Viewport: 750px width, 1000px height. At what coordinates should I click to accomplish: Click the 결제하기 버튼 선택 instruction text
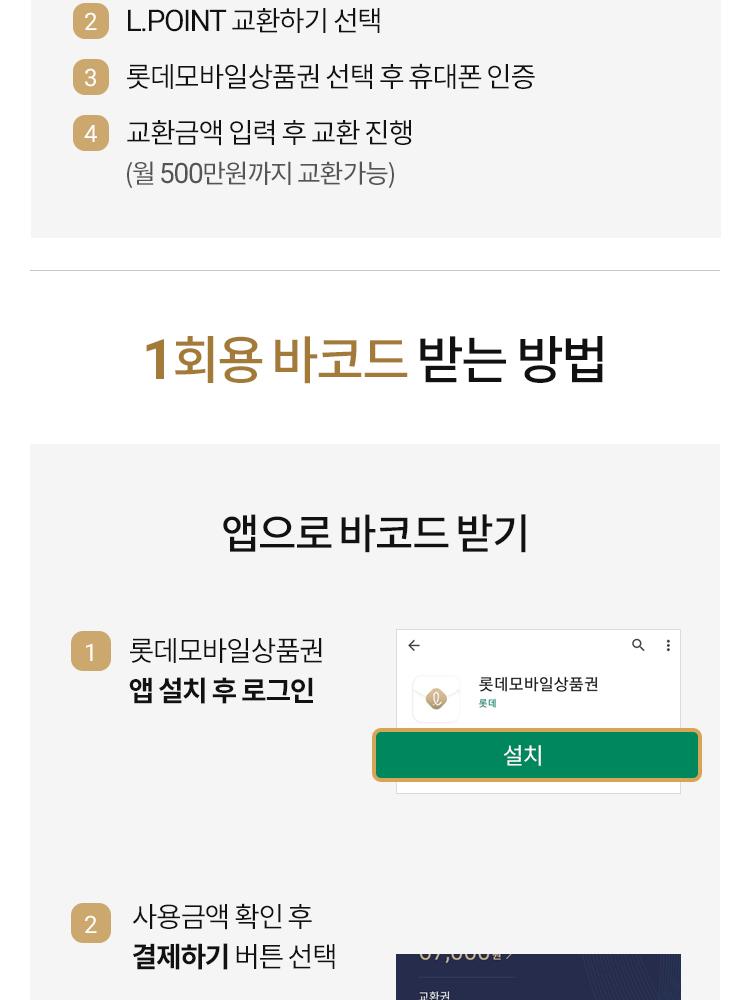tap(234, 956)
